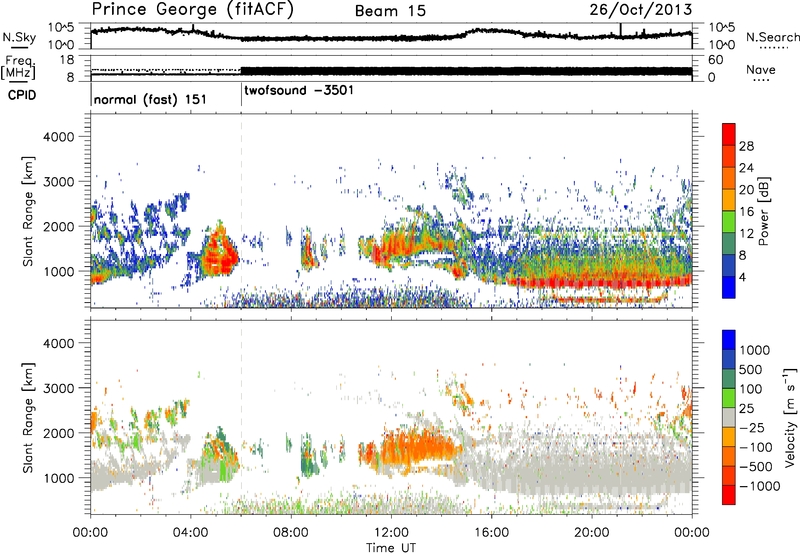Click the '28' power colorbar tick
The image size is (800, 554).
coord(746,146)
